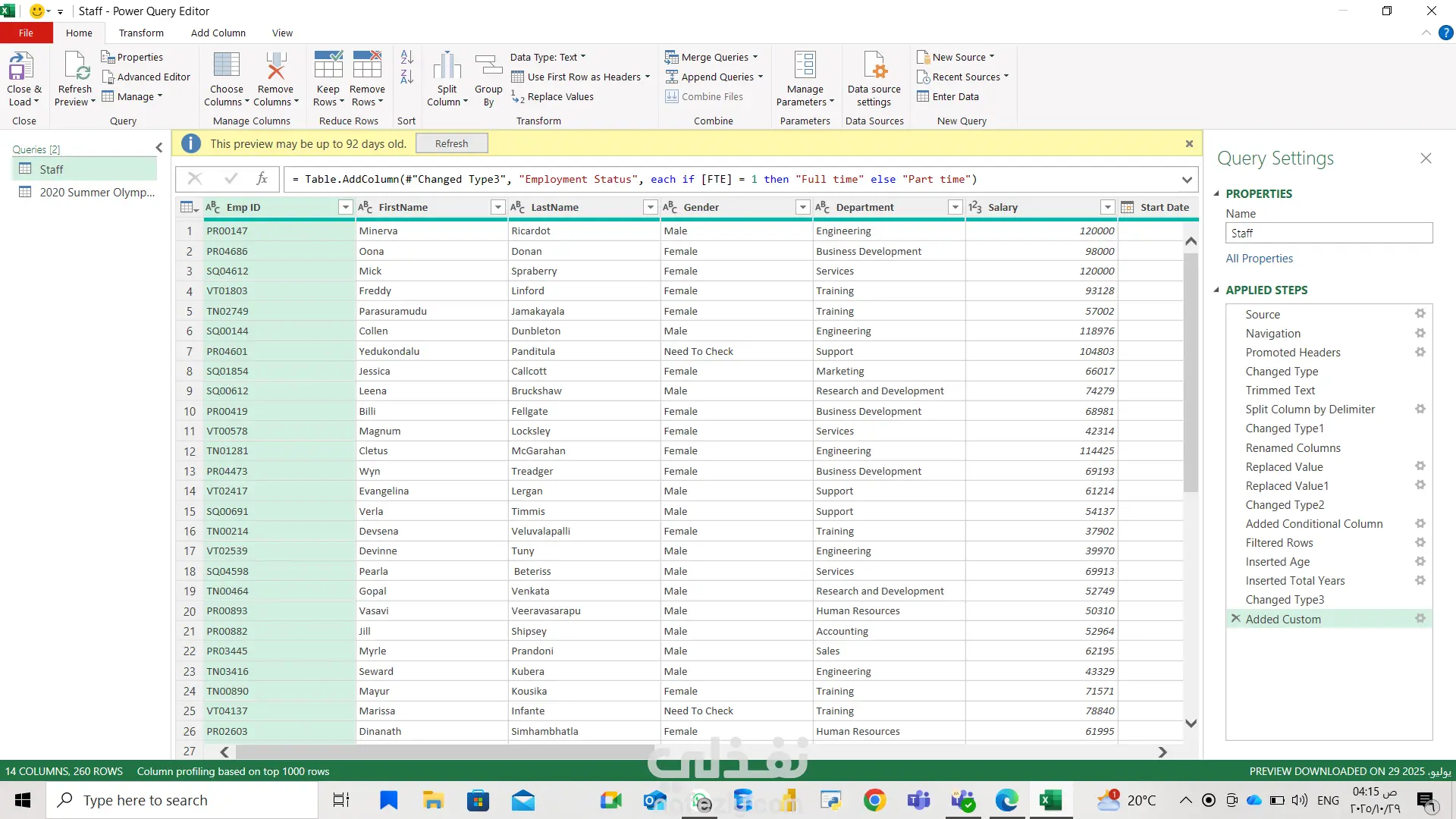Confirm formula with the checkmark icon
Viewport: 1456px width, 819px height.
click(x=231, y=179)
